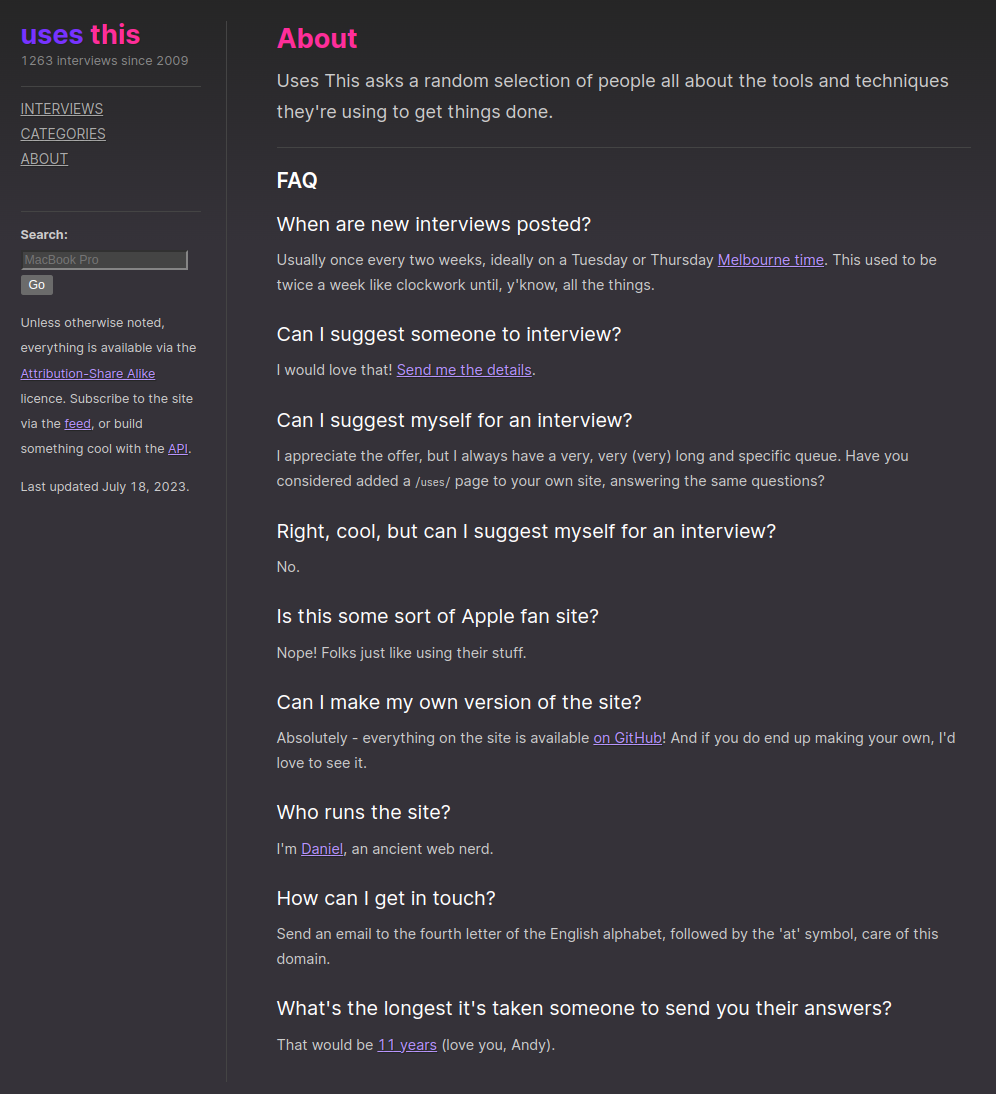Viewport: 996px width, 1094px height.
Task: Click 'How can I get in touch?' heading
Action: tap(386, 898)
